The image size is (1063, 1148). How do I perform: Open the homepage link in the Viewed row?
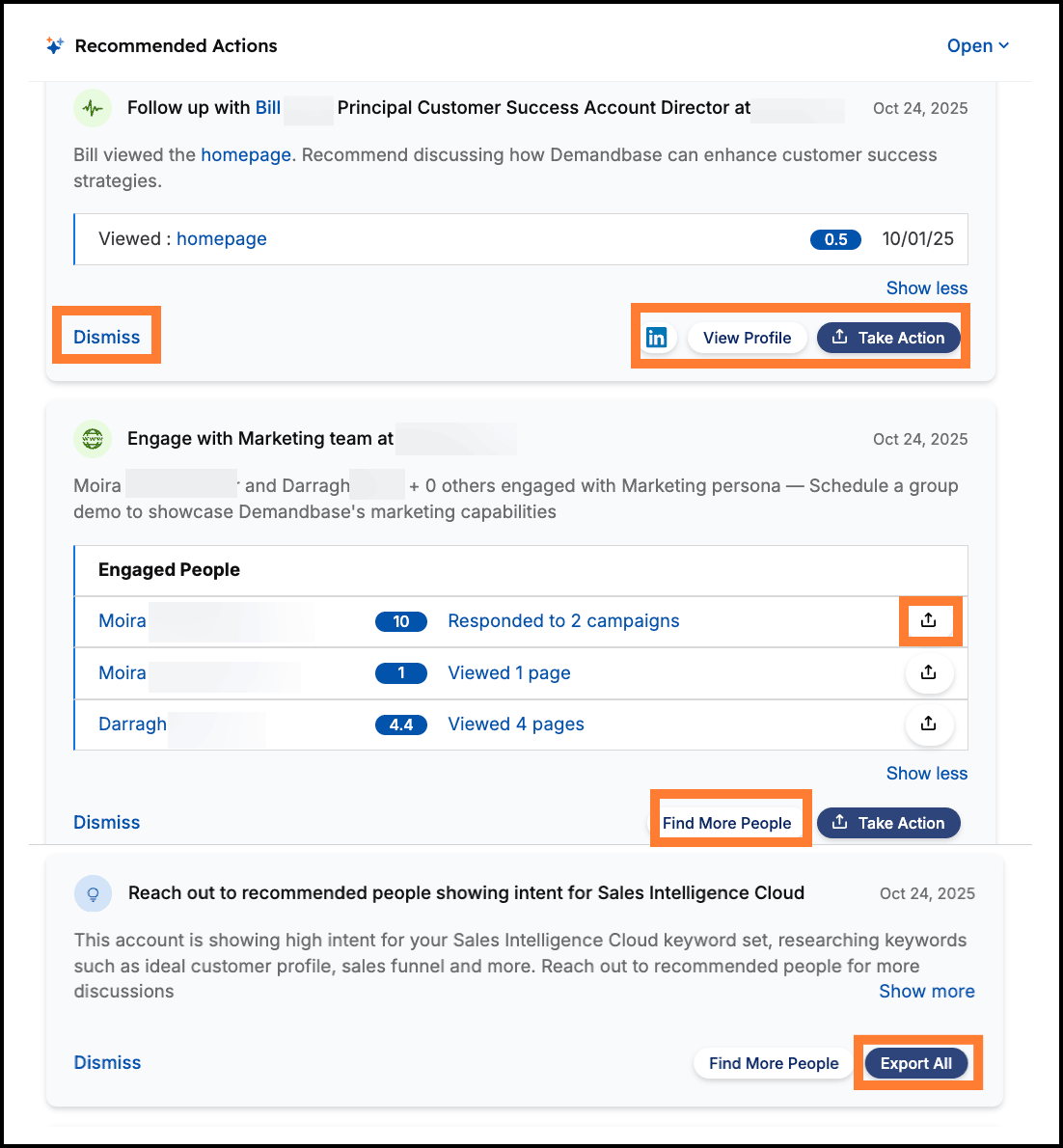pyautogui.click(x=221, y=238)
